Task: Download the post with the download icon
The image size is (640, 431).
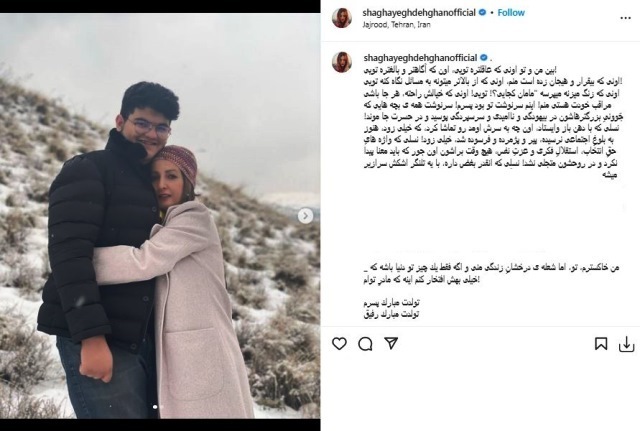Action: (x=627, y=344)
